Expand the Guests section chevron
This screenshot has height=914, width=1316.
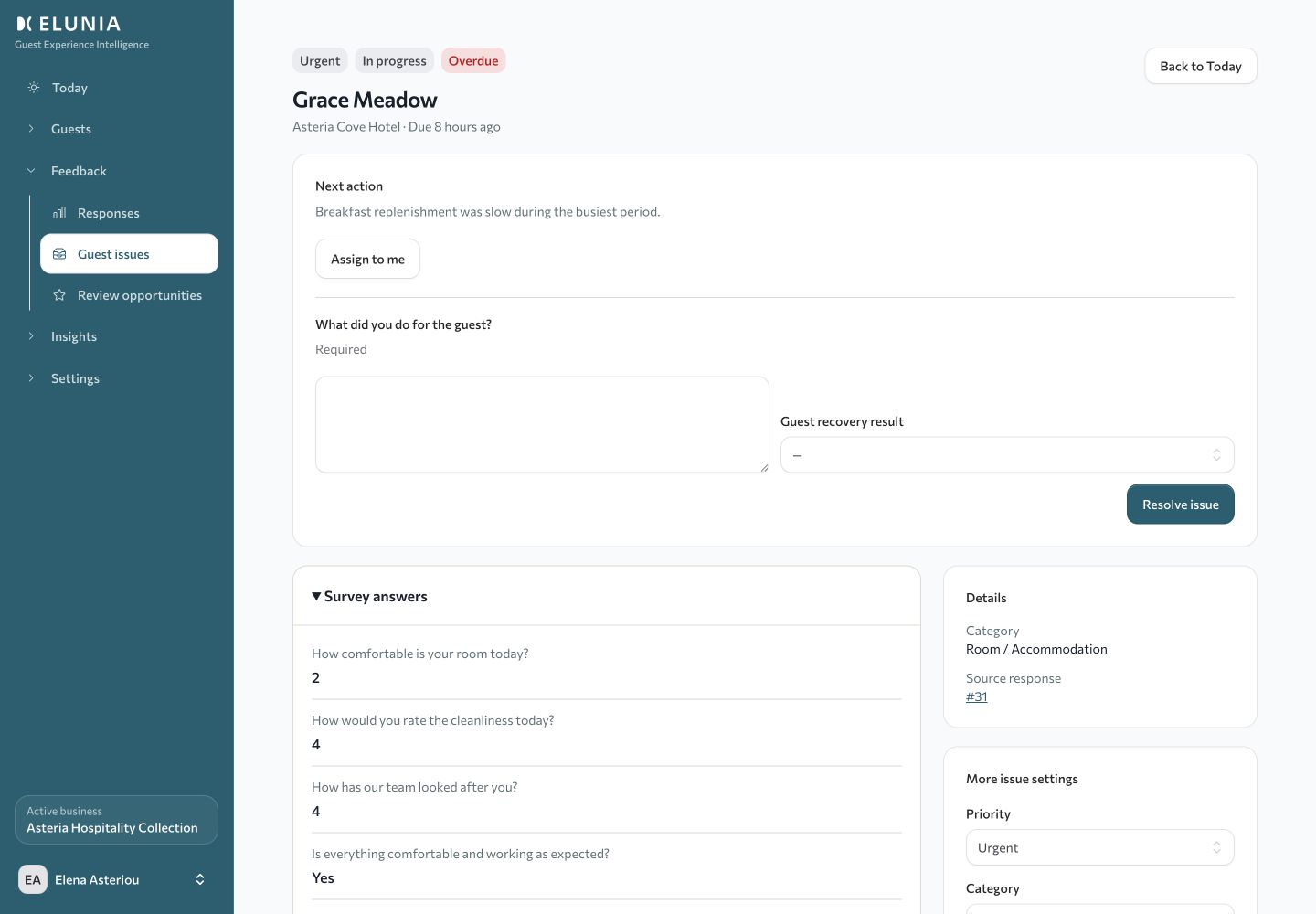31,129
